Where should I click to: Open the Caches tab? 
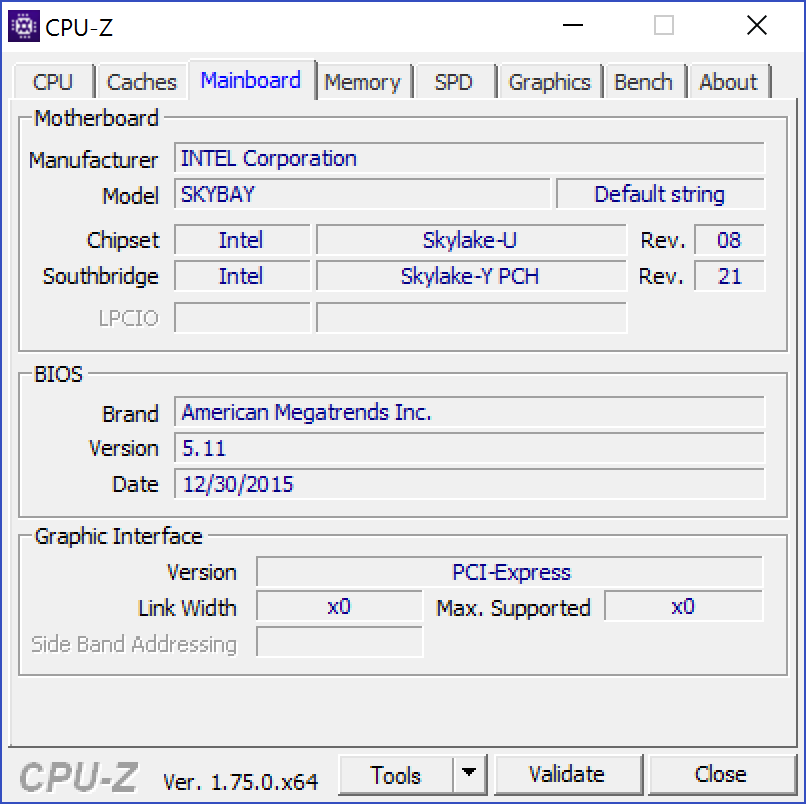[141, 82]
